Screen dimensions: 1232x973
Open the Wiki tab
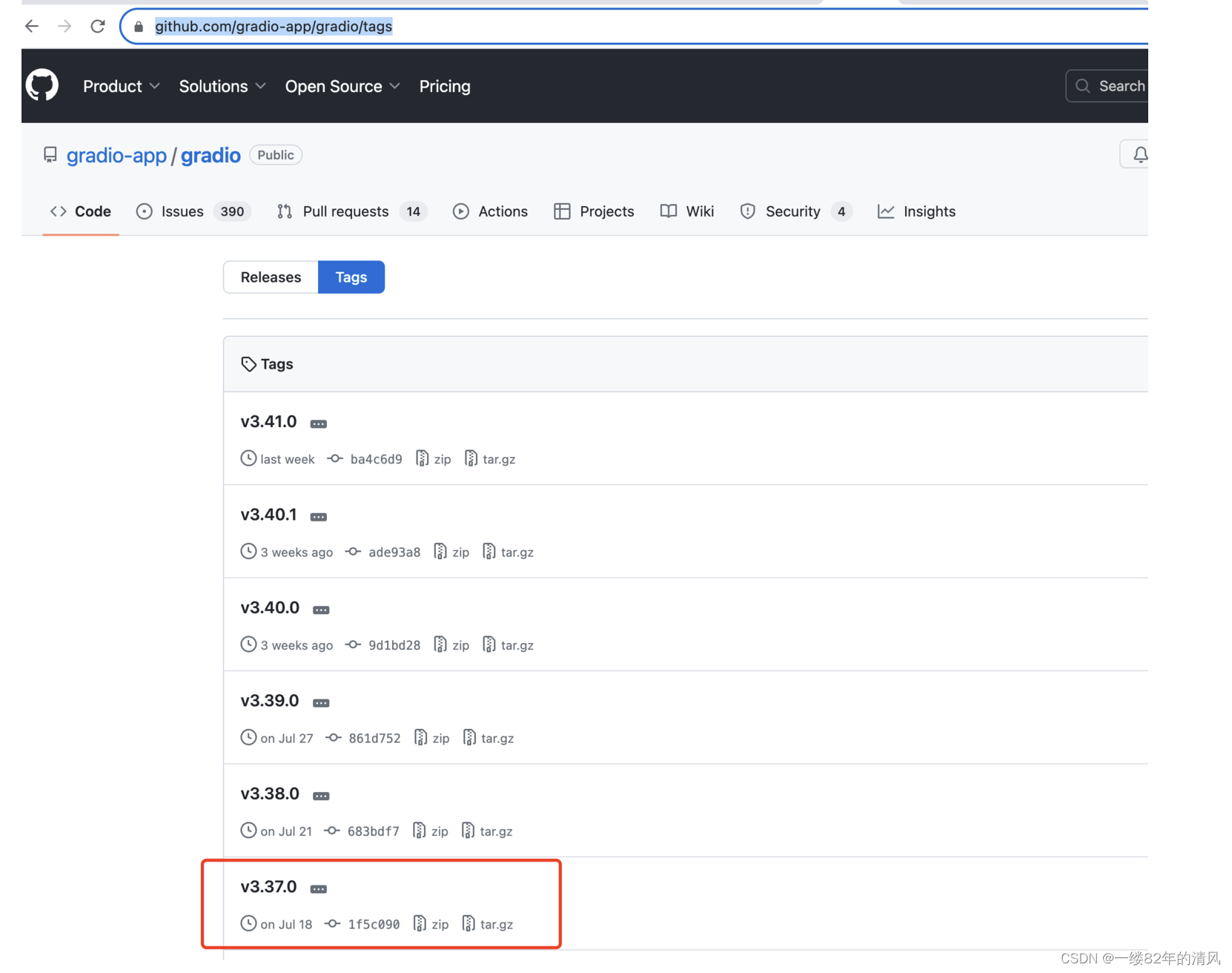(x=687, y=211)
